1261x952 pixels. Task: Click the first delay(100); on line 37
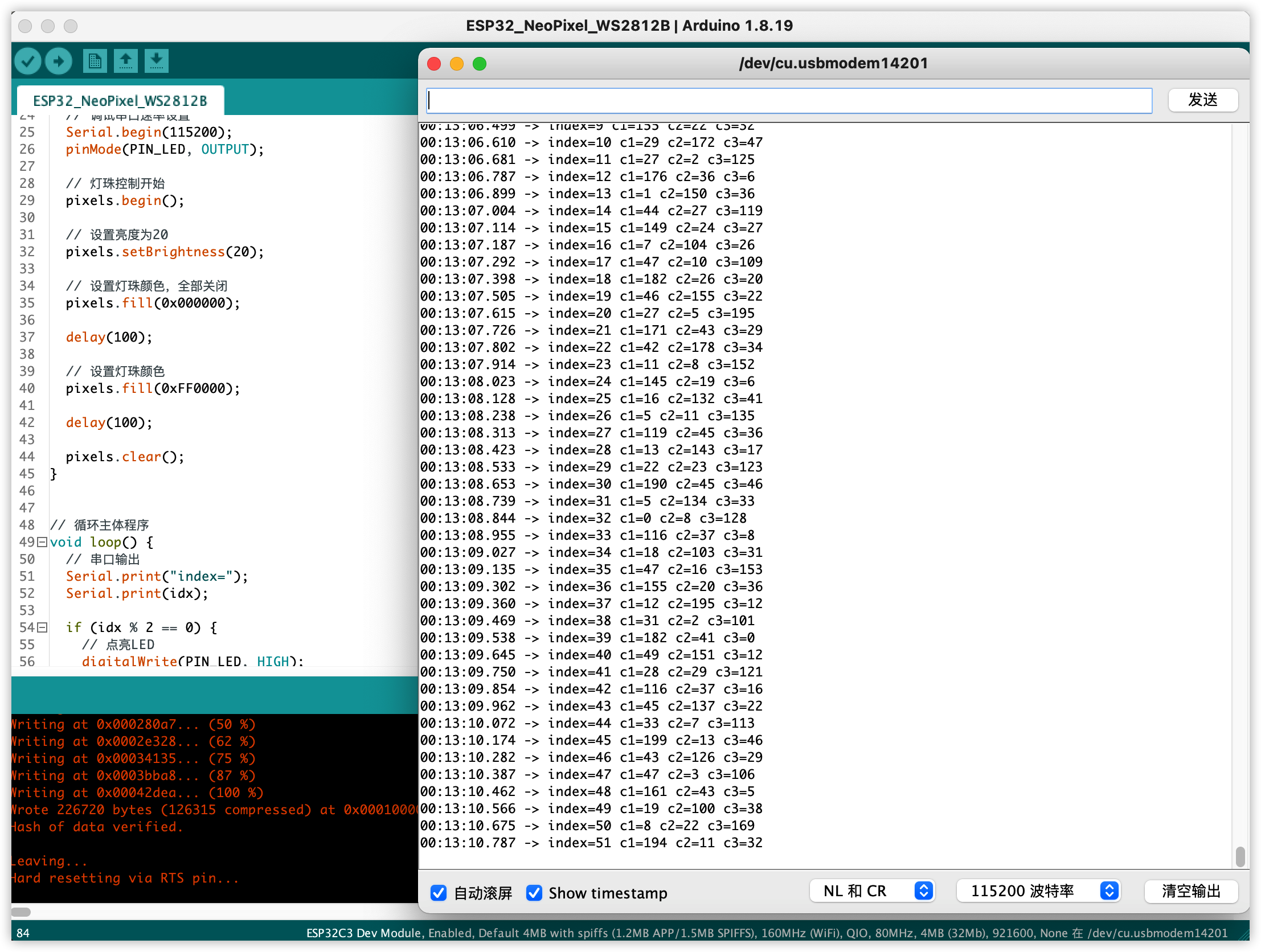pos(109,338)
